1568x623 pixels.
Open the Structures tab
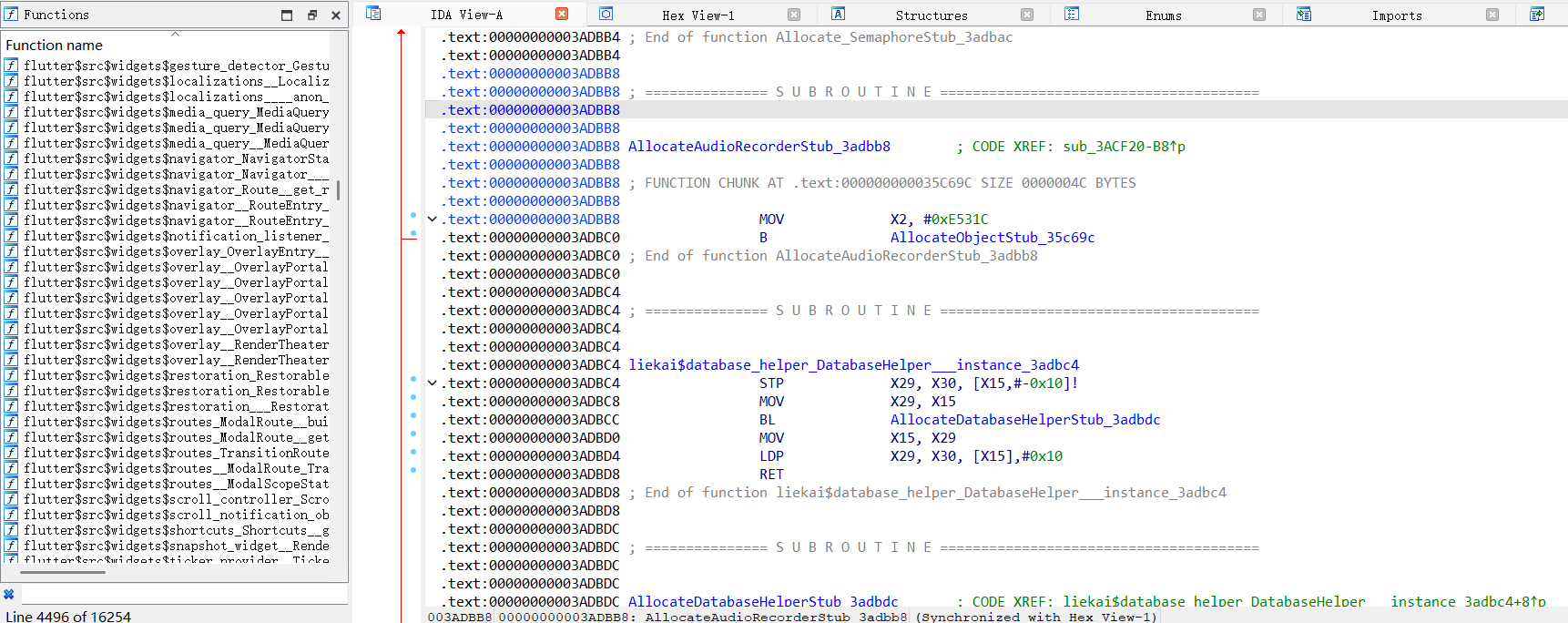(932, 15)
